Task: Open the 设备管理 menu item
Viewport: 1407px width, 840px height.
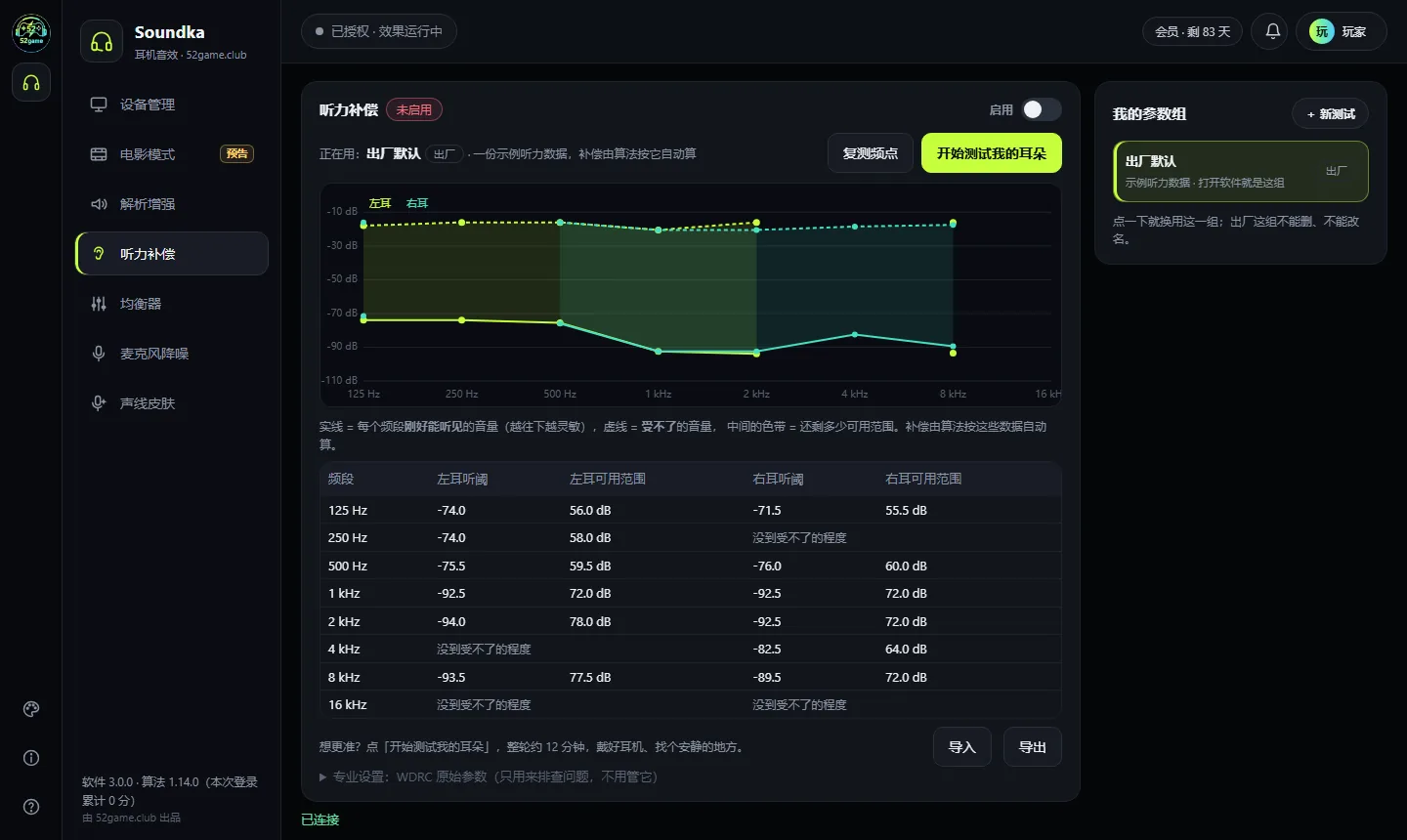Action: click(172, 105)
